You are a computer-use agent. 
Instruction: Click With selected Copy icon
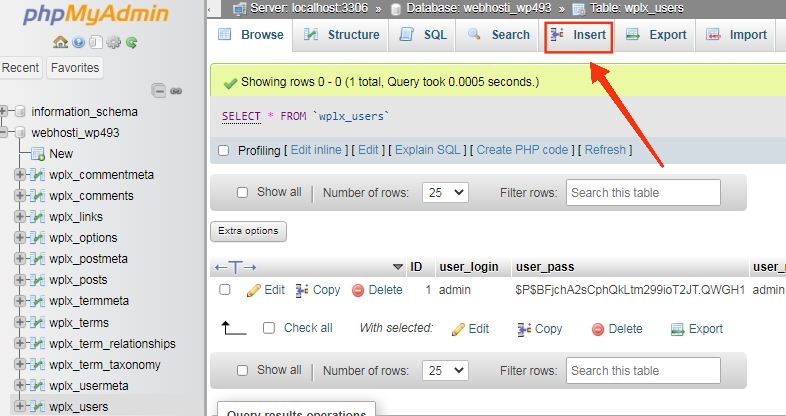(524, 329)
